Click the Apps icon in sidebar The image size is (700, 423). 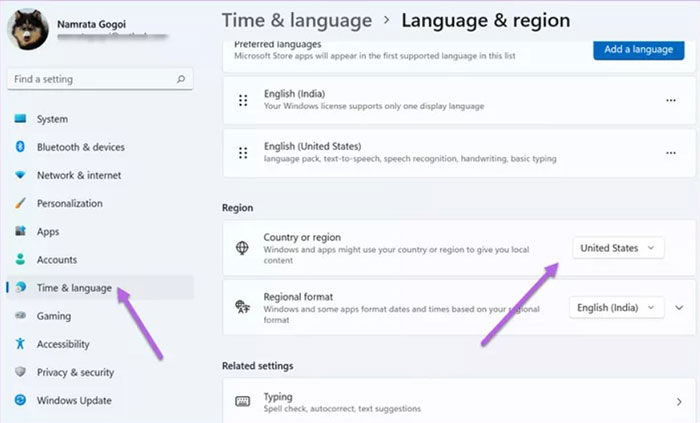point(20,231)
